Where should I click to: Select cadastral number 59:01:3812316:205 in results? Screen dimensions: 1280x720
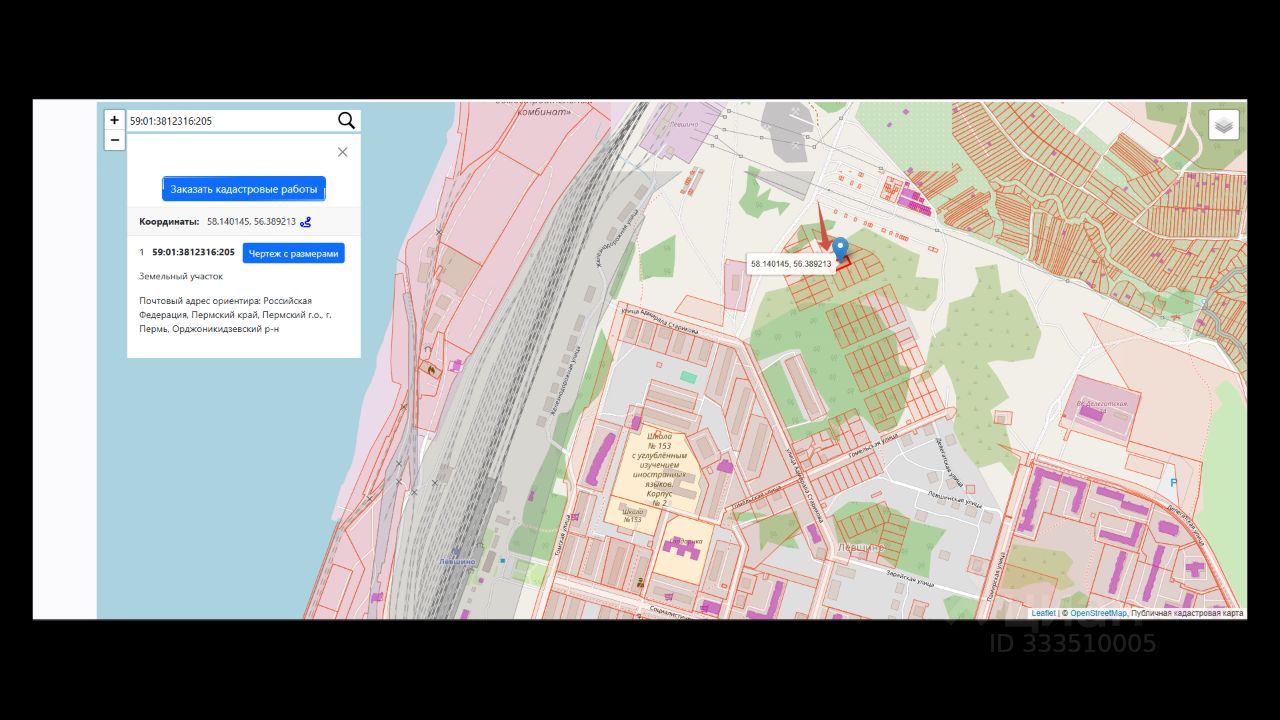tap(193, 253)
